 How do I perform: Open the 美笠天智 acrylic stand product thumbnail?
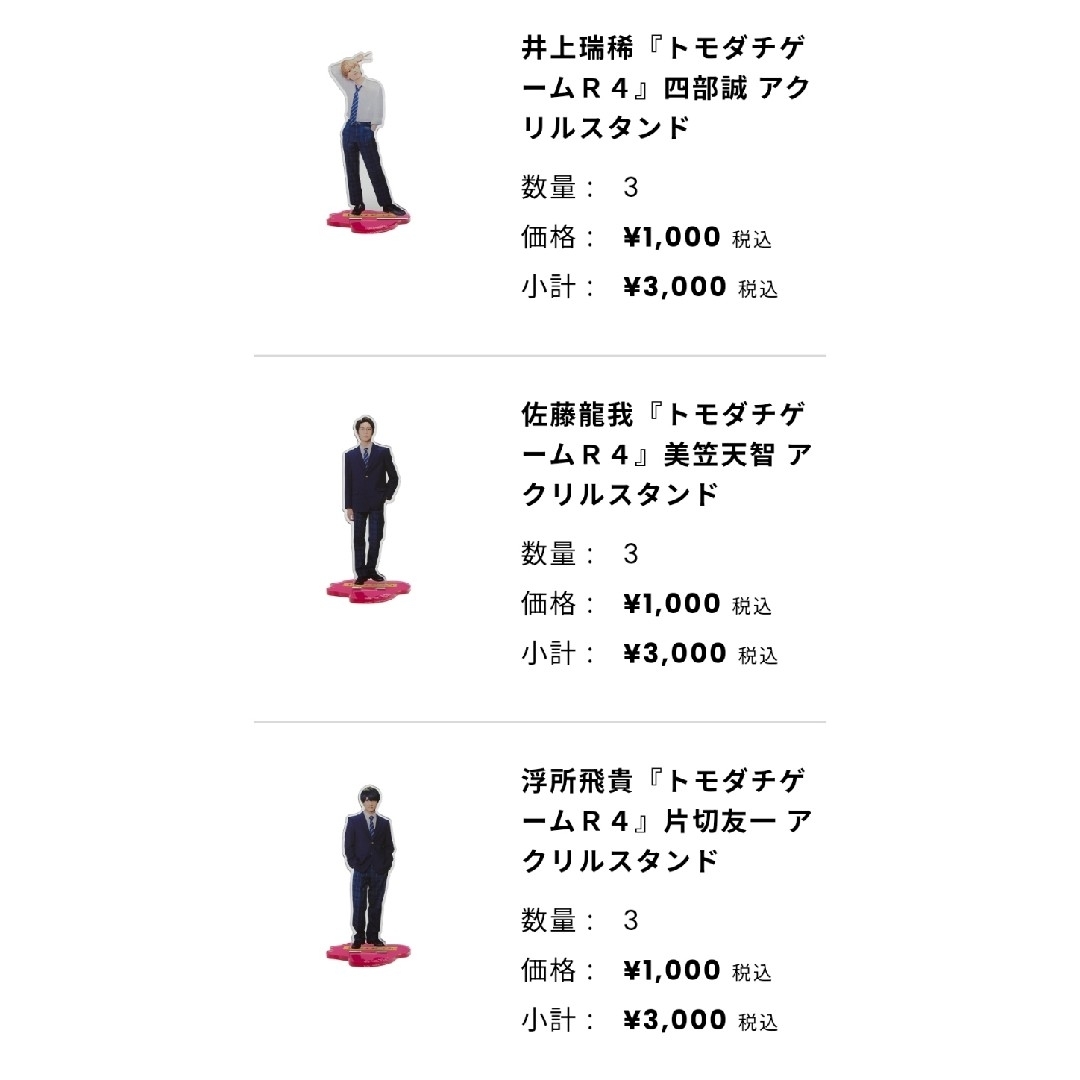click(368, 509)
